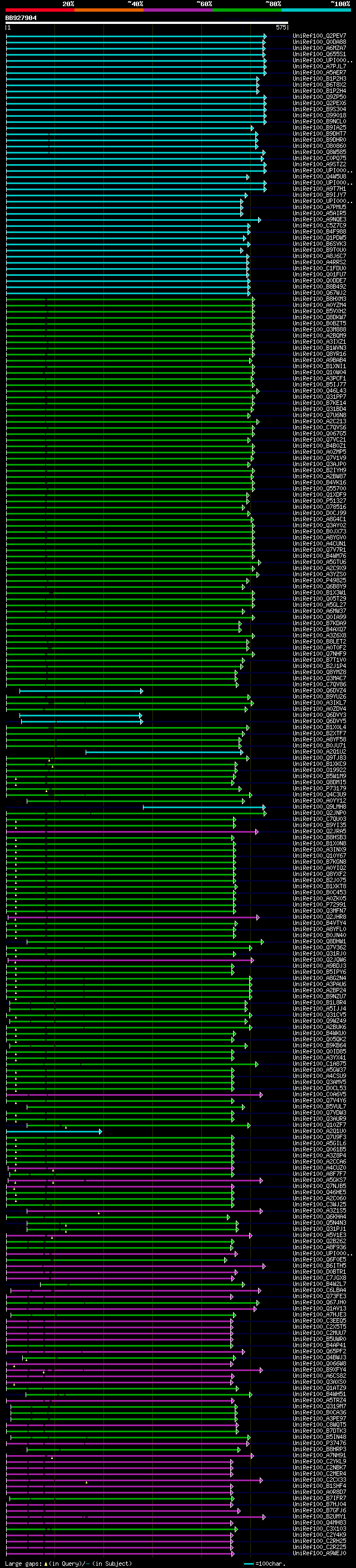Click the Large gaps legend text
This screenshot has height=1568, width=356.
pos(68,1564)
